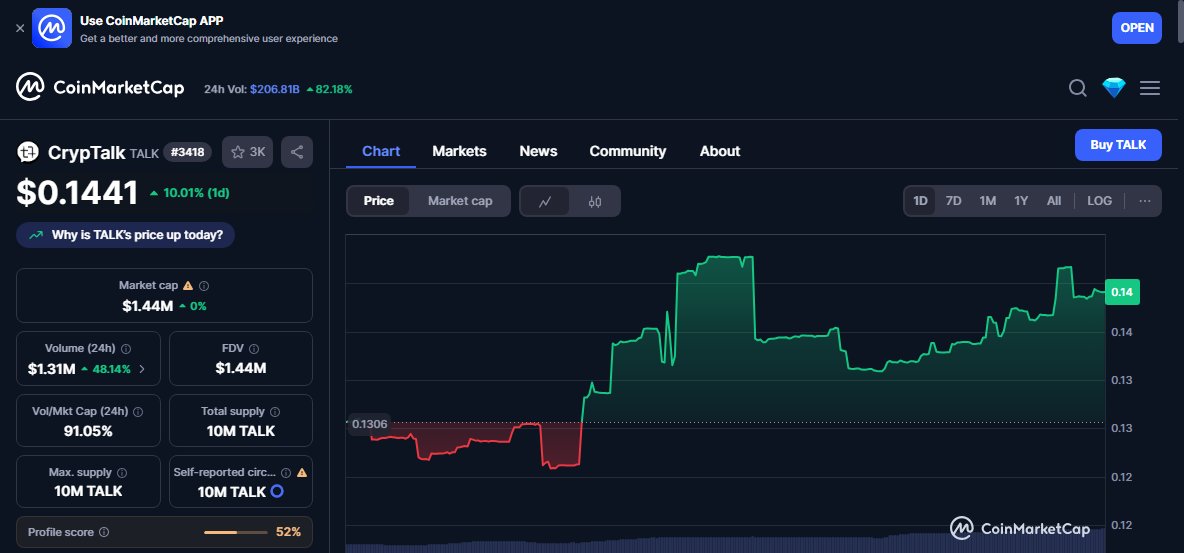Click circulating supply ring indicator

277,492
